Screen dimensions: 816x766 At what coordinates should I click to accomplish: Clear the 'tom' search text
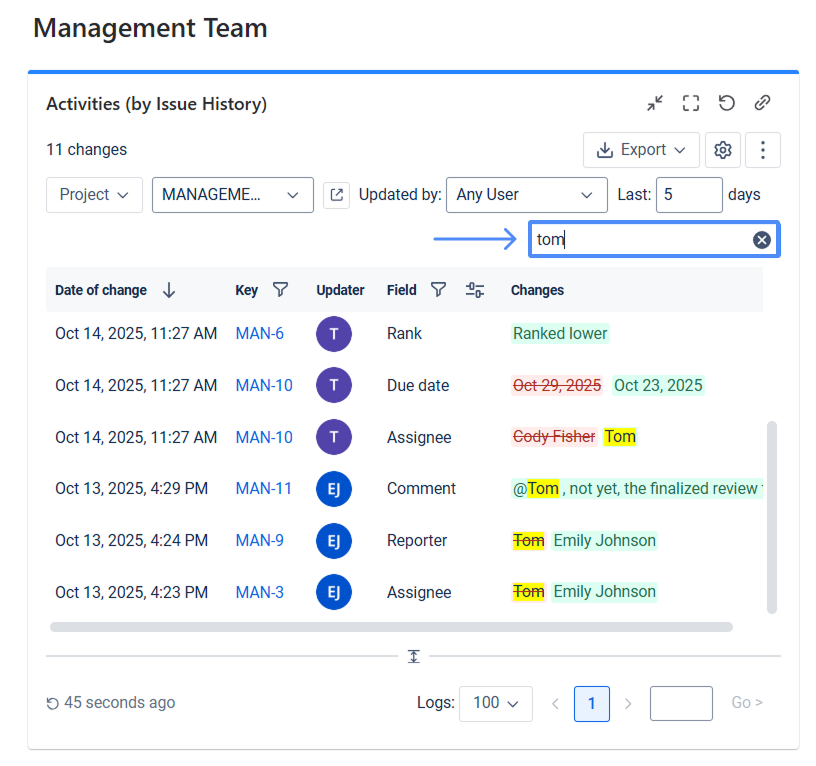[x=761, y=239]
